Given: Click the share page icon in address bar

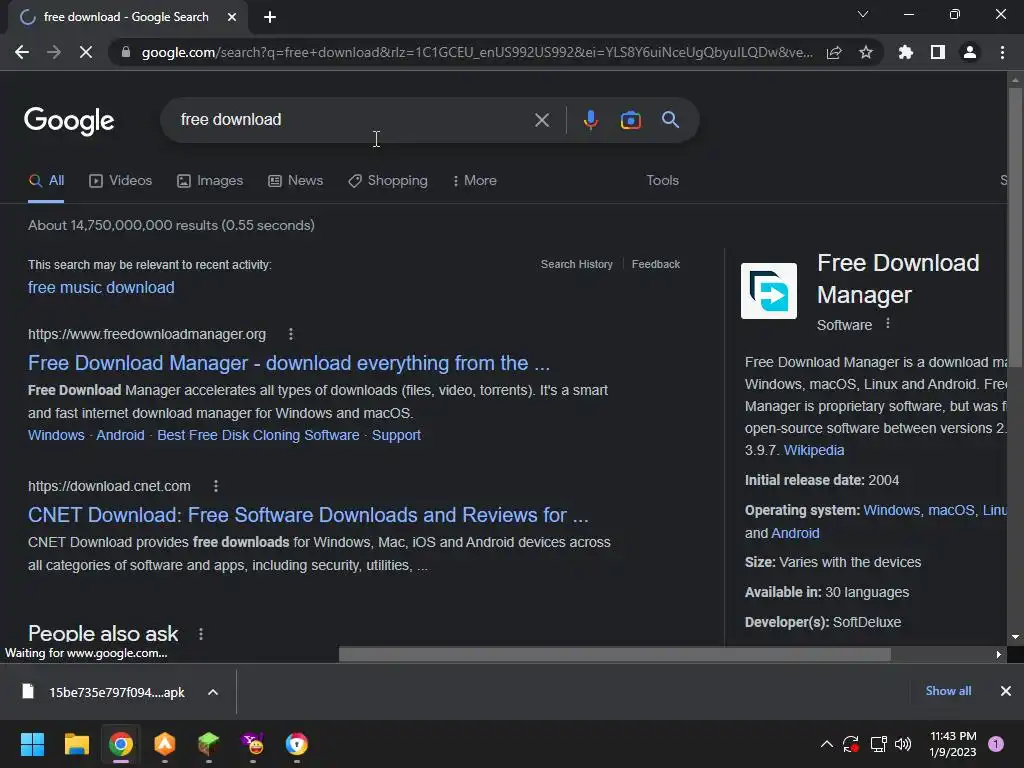Looking at the screenshot, I should pyautogui.click(x=834, y=52).
